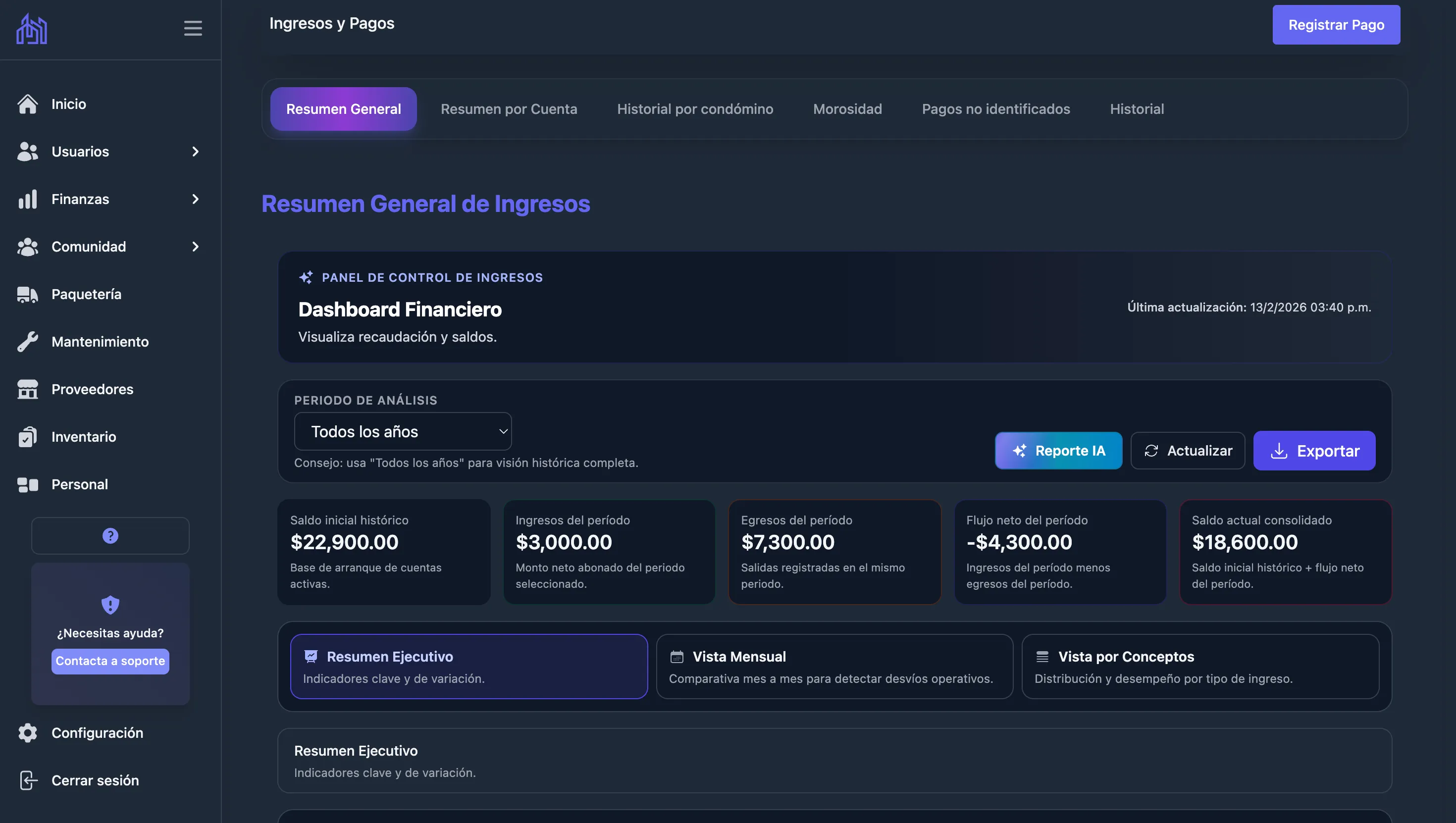1456x823 pixels.
Task: Open the Pagos no identificados tab
Action: 995,109
